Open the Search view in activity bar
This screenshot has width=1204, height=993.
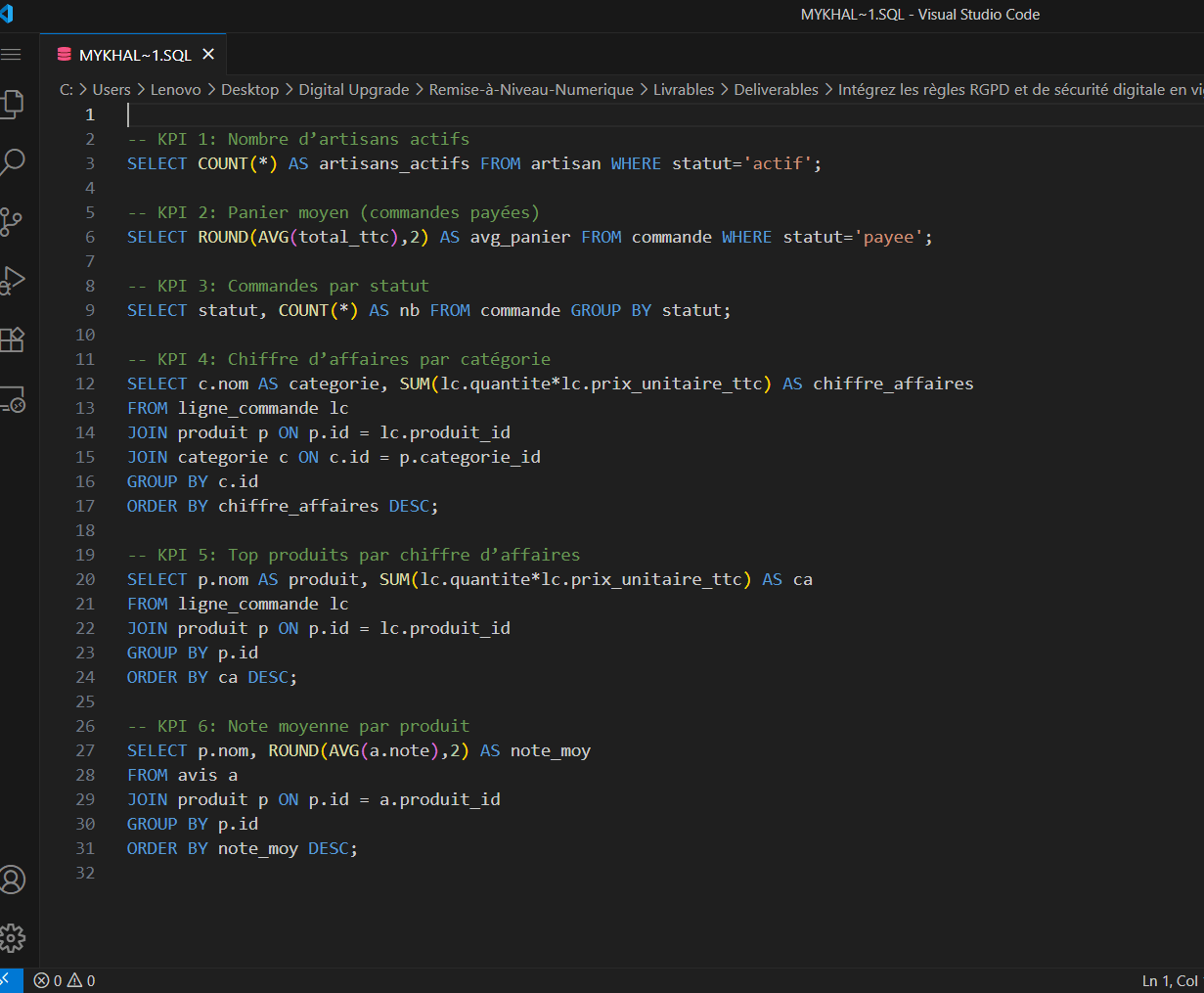(x=12, y=162)
